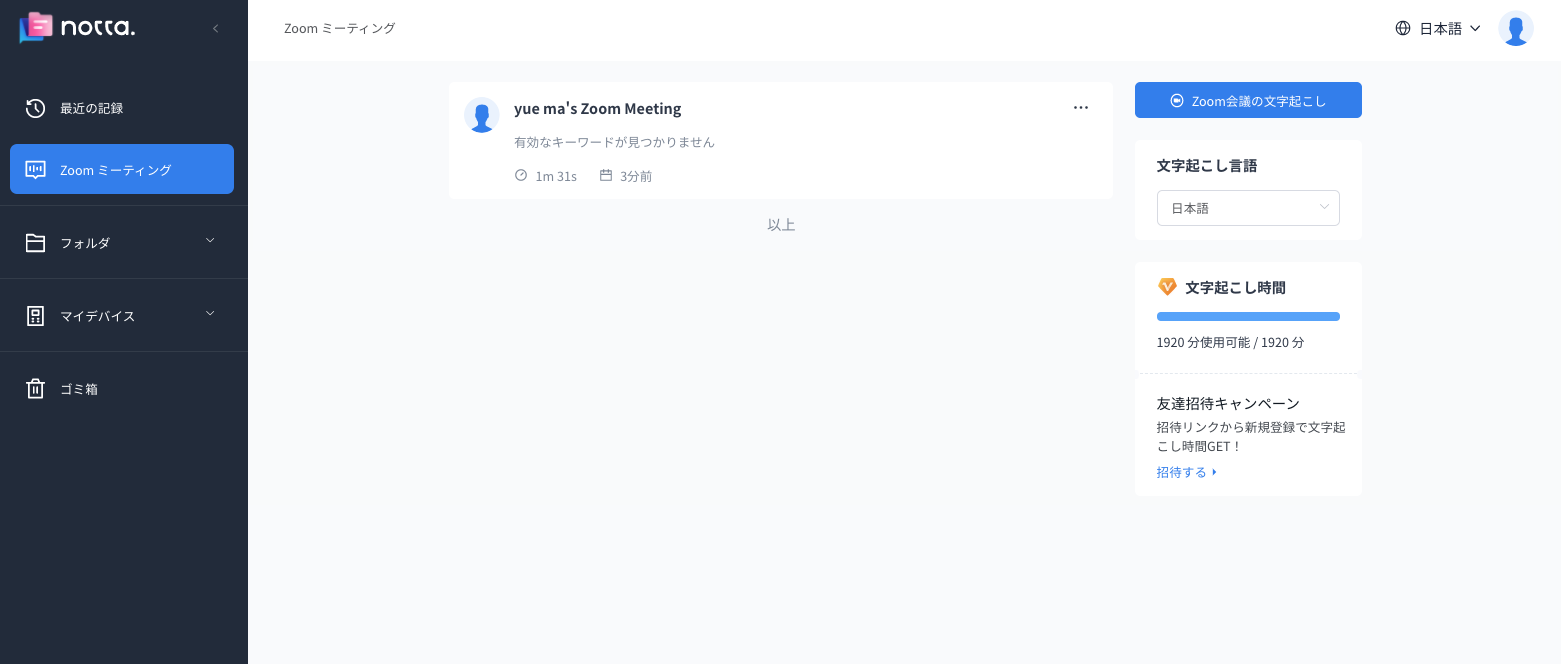Expand the フォルダ section
1561x664 pixels.
(x=210, y=240)
